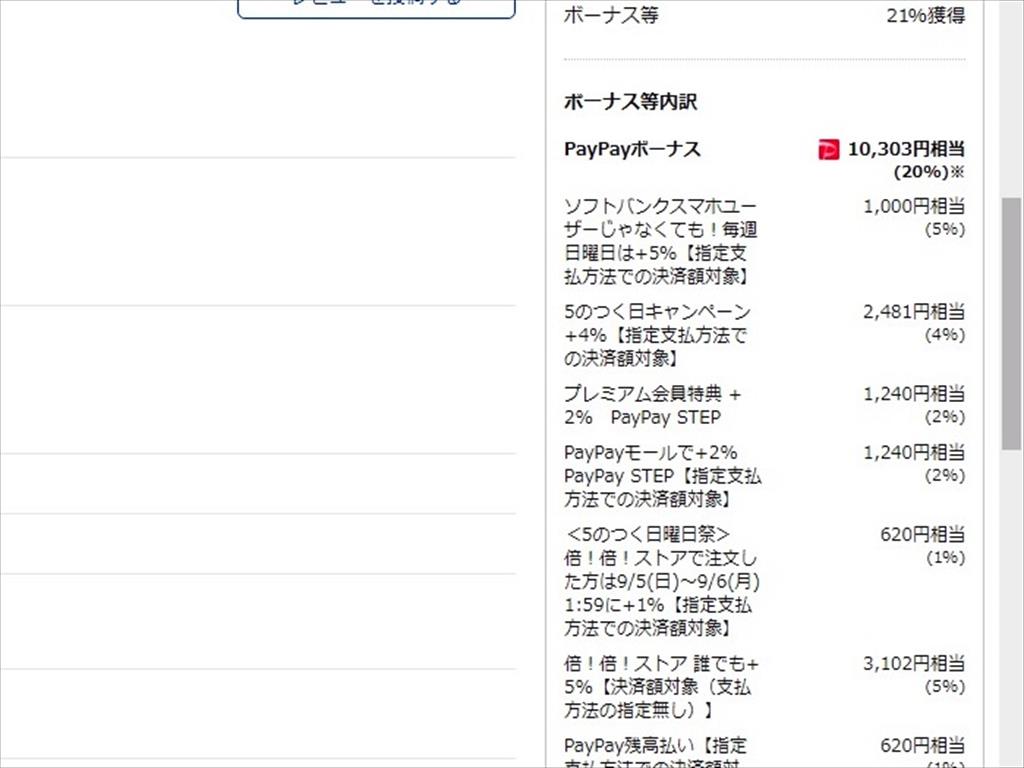The image size is (1024, 768).
Task: Click the (20%)※ note under total
Action: point(929,172)
